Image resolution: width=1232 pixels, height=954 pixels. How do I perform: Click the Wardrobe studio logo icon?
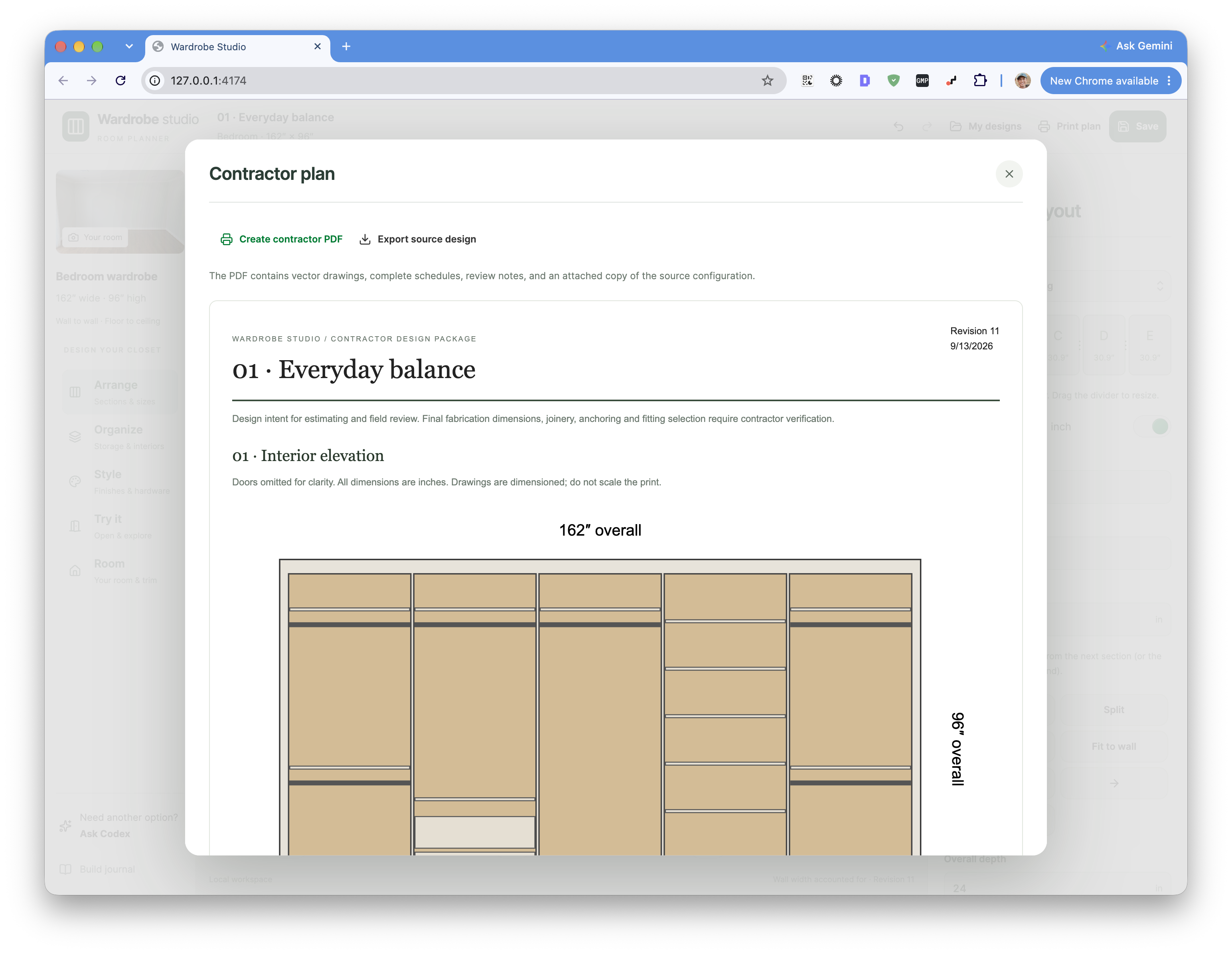click(75, 126)
